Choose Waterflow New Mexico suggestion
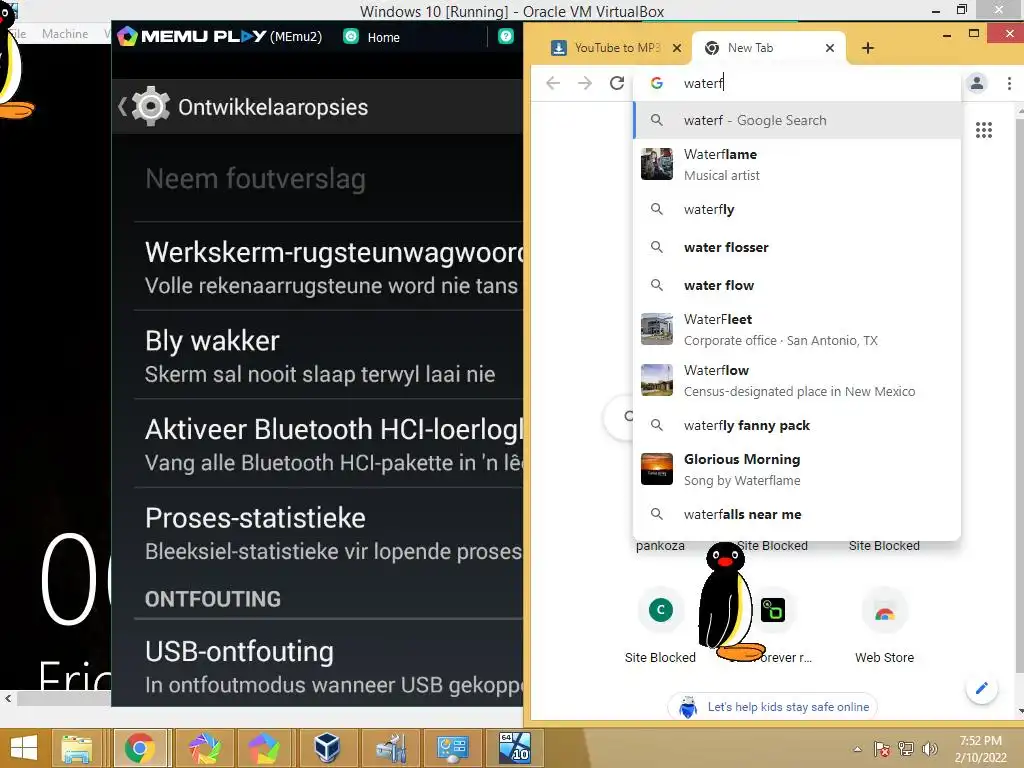 (x=797, y=380)
